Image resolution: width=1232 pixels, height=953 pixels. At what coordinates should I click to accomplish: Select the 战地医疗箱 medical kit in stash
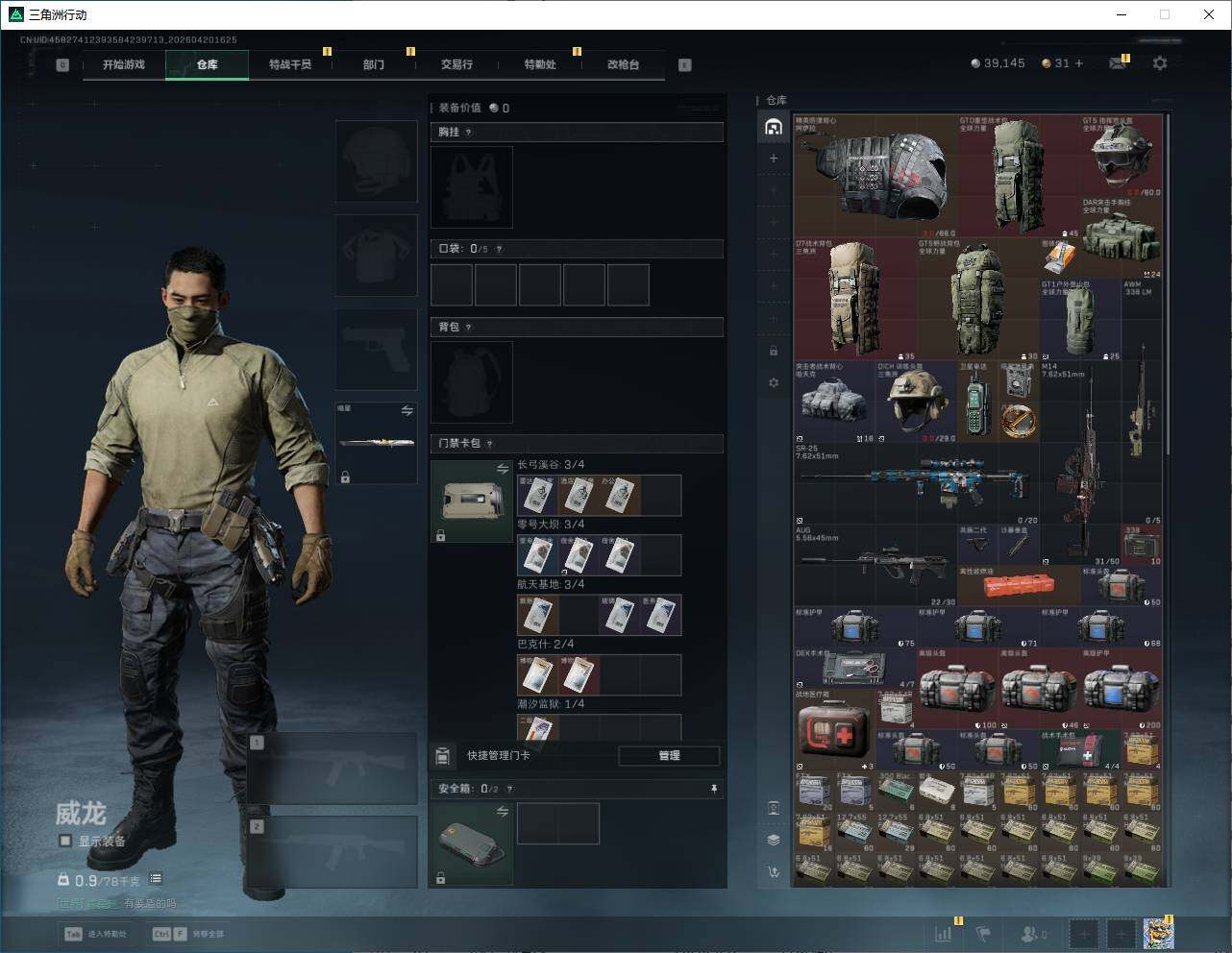(x=835, y=730)
